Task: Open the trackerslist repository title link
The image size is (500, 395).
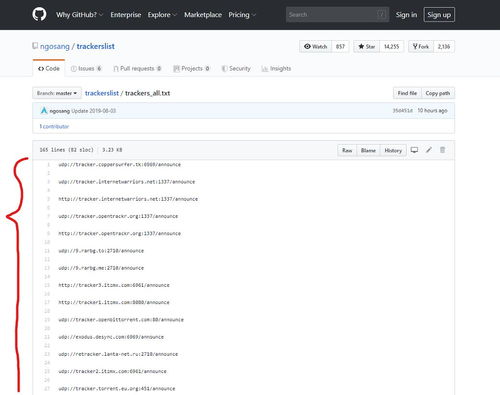Action: click(x=96, y=46)
